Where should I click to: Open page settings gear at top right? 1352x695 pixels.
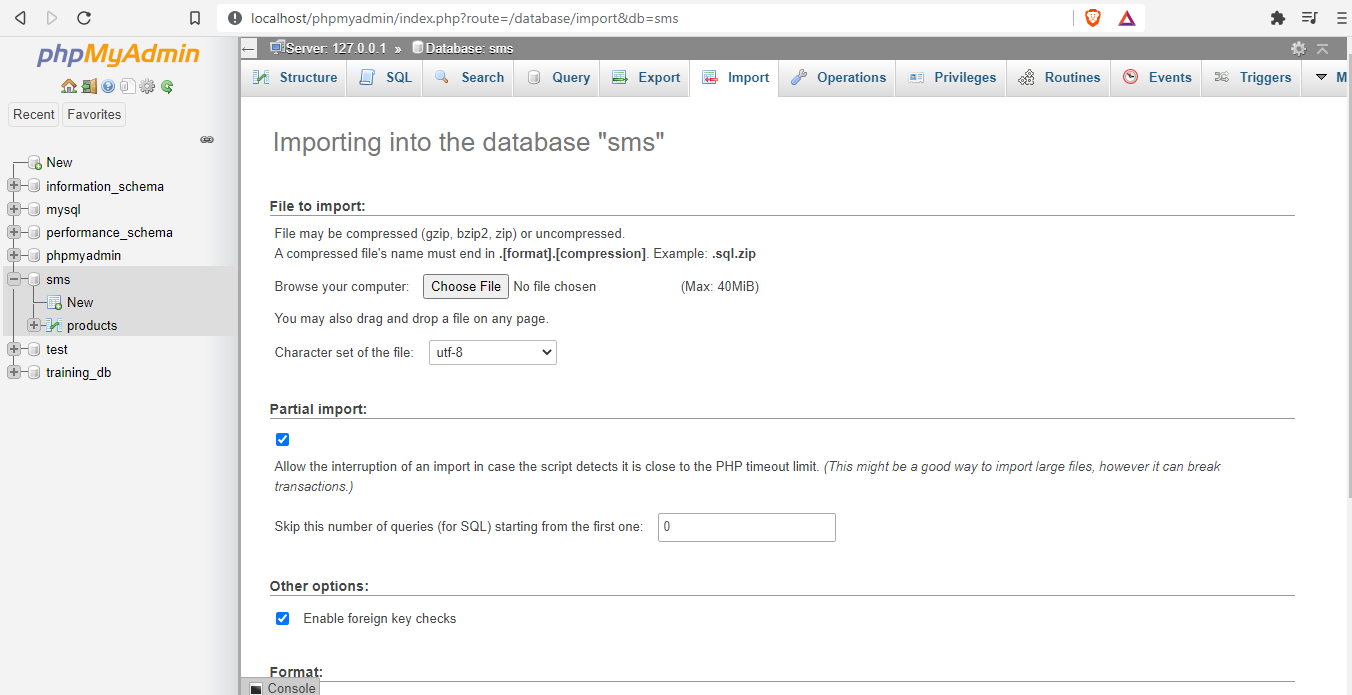(x=1298, y=47)
